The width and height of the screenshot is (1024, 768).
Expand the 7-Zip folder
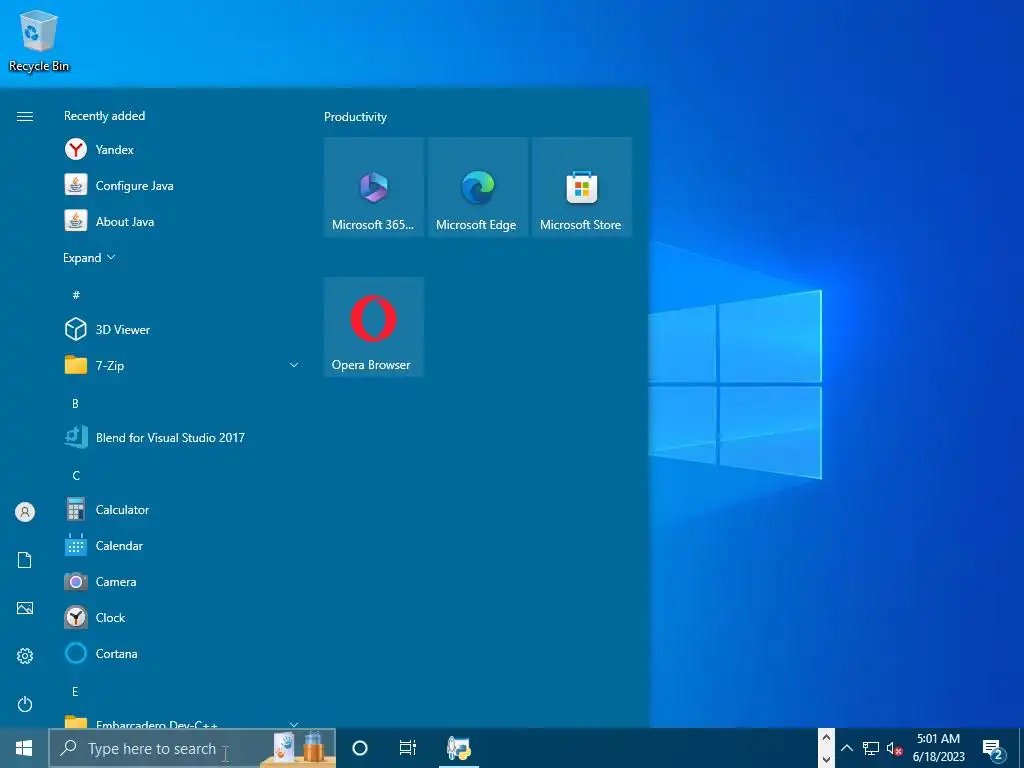(x=182, y=365)
